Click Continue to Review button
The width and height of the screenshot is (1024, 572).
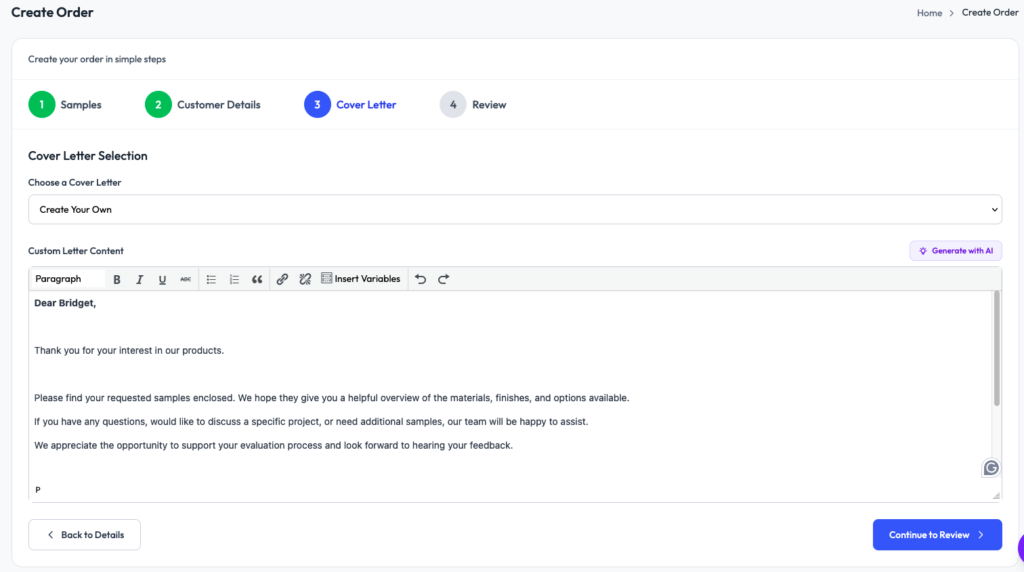point(936,535)
